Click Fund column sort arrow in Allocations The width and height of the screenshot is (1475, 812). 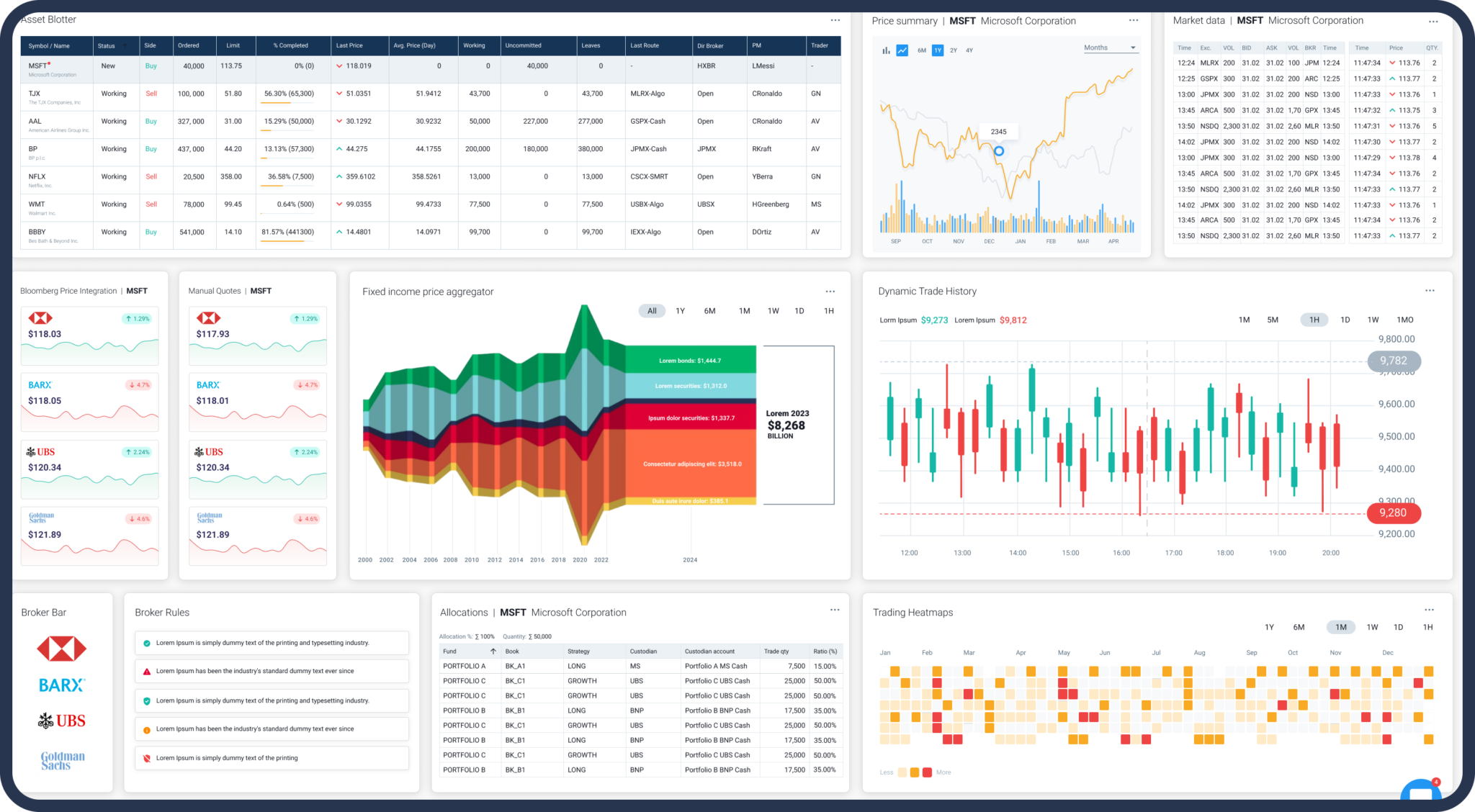(493, 651)
